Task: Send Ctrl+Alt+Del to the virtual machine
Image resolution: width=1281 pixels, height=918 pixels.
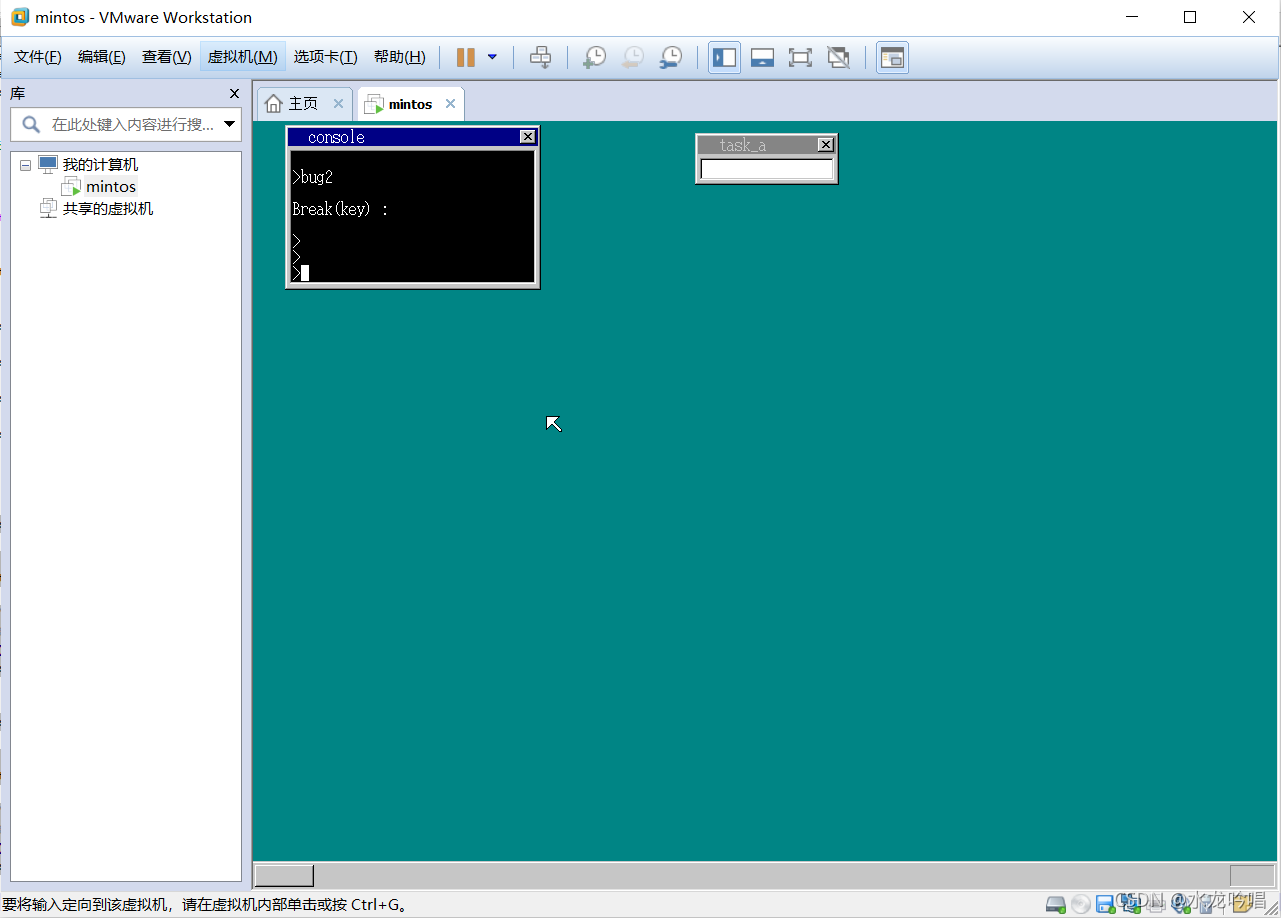Action: point(540,57)
